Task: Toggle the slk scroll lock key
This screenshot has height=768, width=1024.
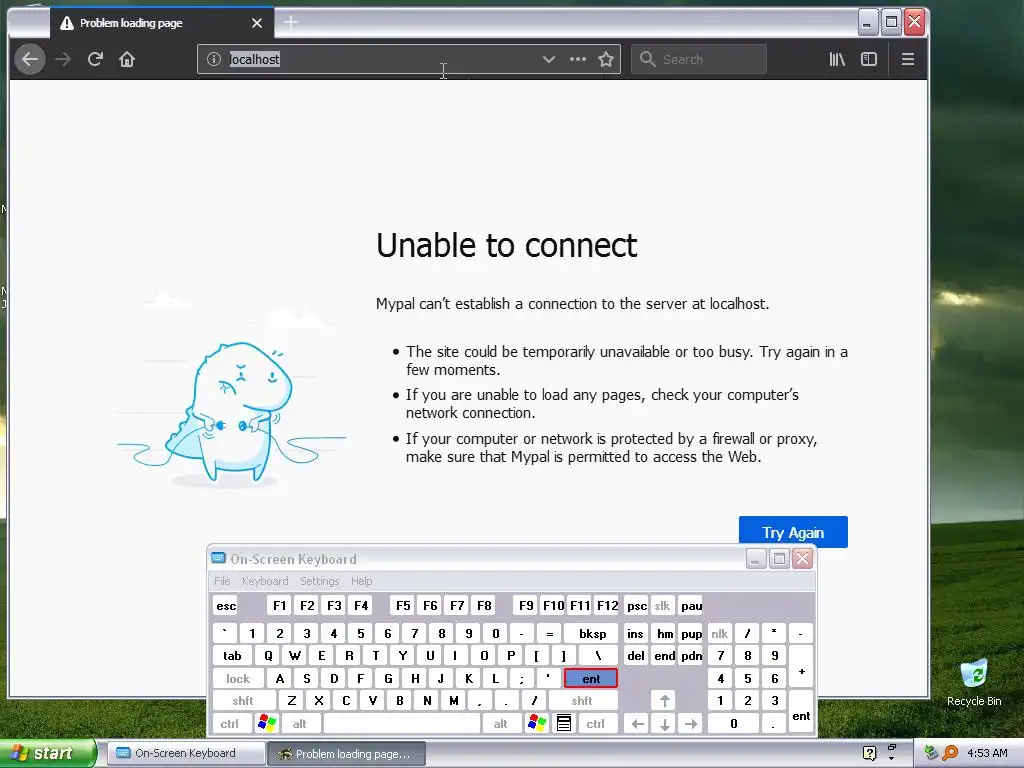Action: (662, 605)
